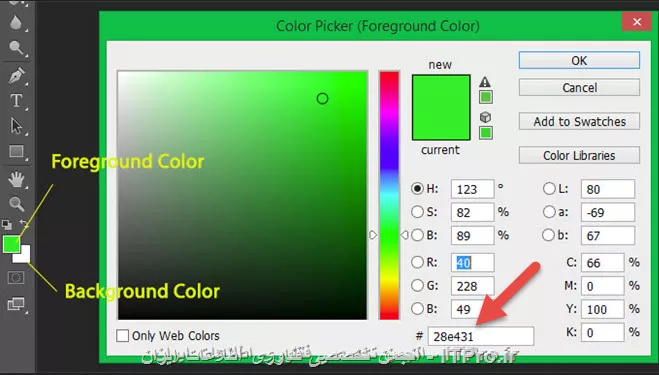Image resolution: width=659 pixels, height=375 pixels.
Task: Click the color field picker circle
Action: coord(322,98)
